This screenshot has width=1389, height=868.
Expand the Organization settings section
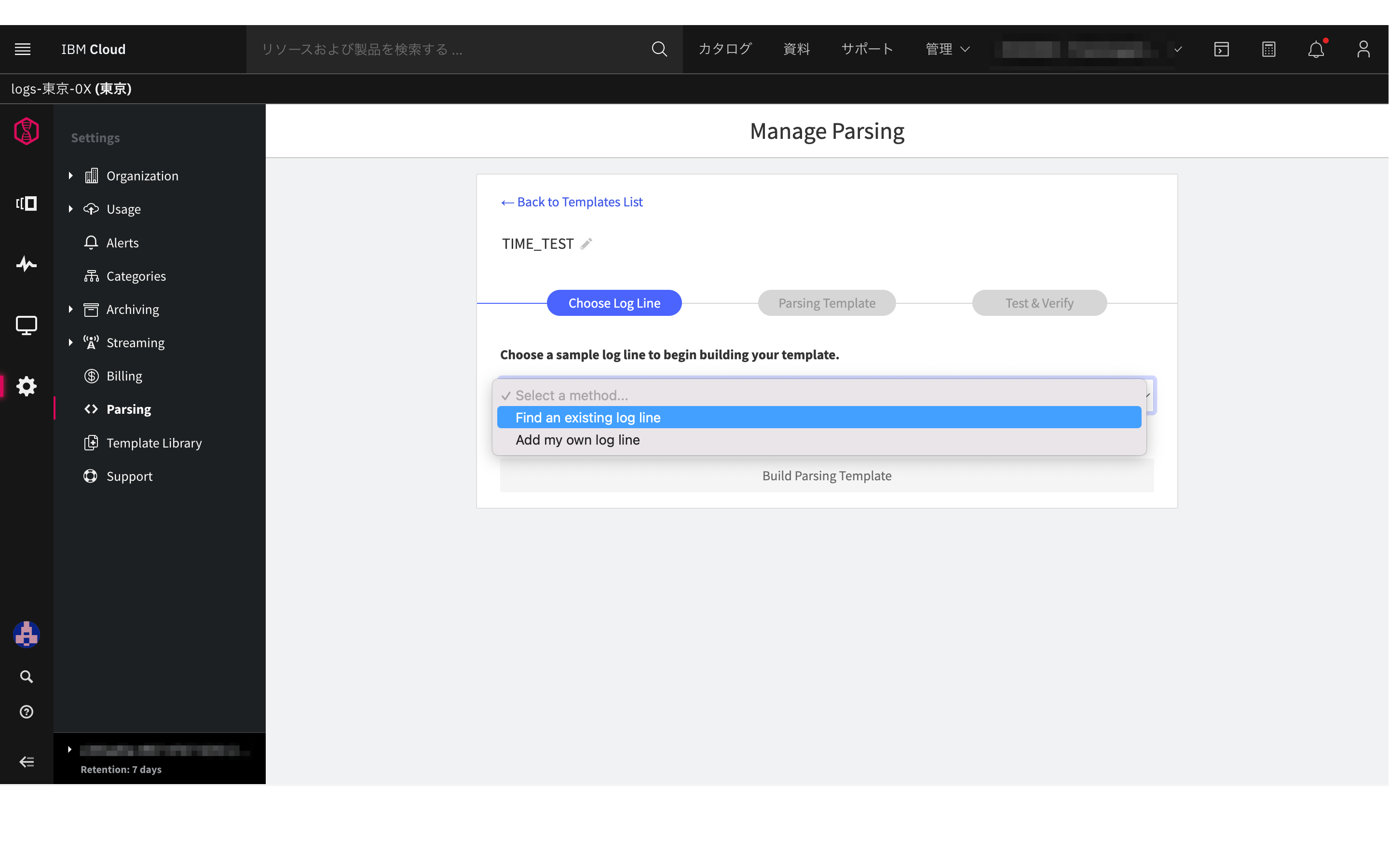[x=70, y=176]
